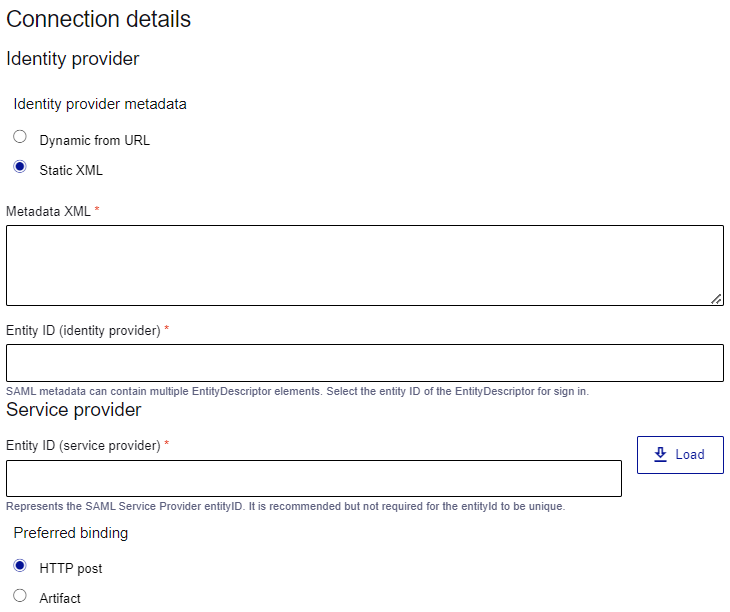
Task: Click the Identity provider metadata group label
Action: point(100,104)
